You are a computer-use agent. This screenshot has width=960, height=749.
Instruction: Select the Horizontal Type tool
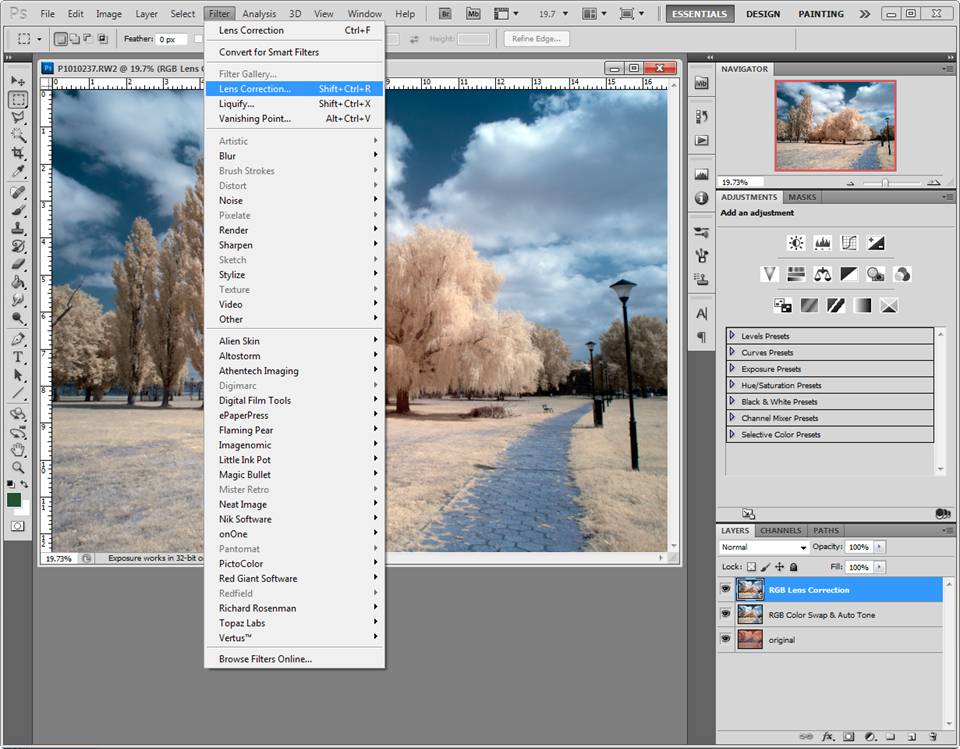[18, 357]
